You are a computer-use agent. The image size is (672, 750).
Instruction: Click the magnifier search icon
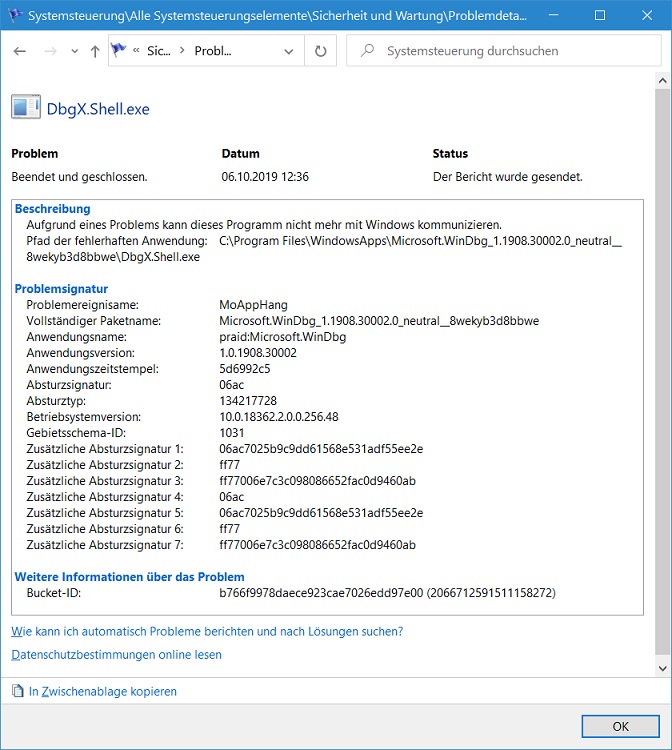coord(367,50)
